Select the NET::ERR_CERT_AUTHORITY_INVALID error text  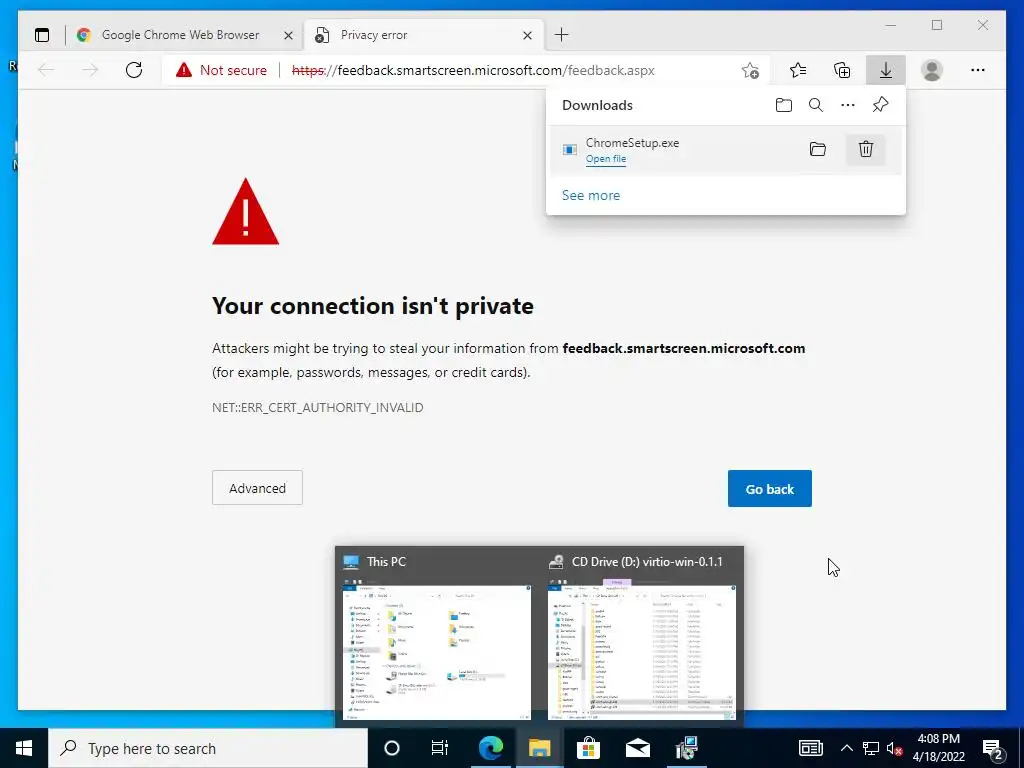(x=317, y=408)
